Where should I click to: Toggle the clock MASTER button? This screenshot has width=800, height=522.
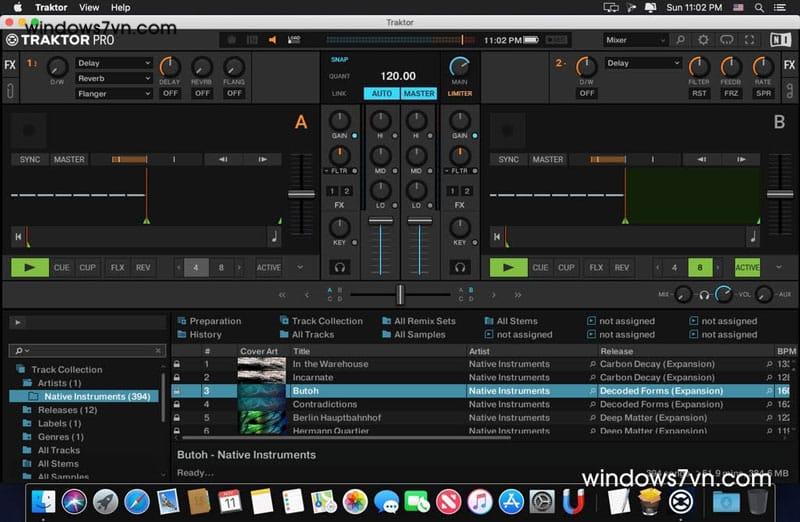tap(419, 93)
